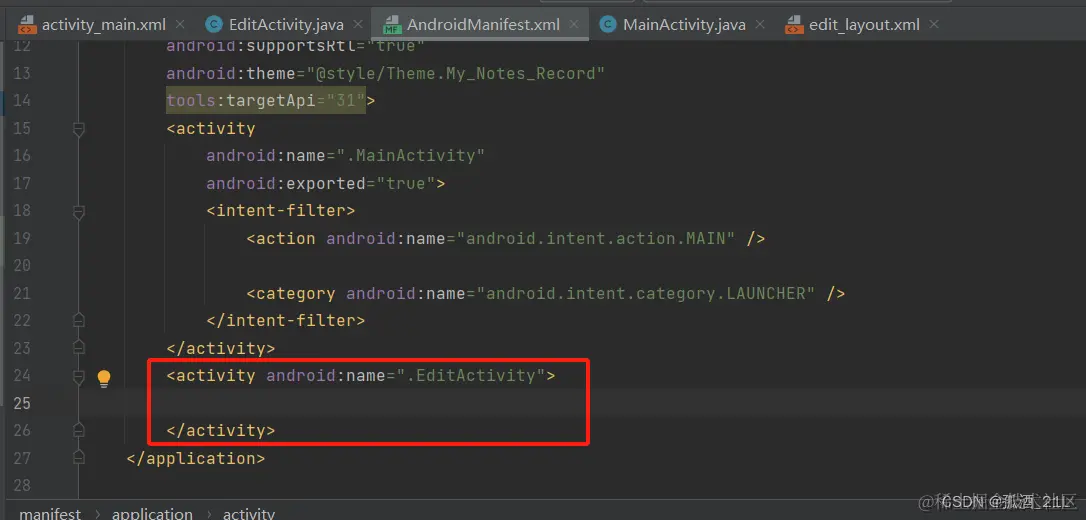
Task: Click fold end marker at line 22
Action: [x=78, y=320]
